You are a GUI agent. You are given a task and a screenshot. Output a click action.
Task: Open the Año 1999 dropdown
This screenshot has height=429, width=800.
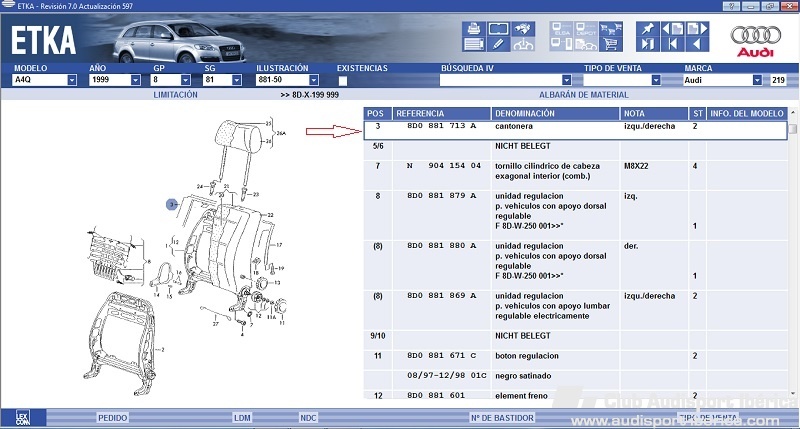pos(133,80)
